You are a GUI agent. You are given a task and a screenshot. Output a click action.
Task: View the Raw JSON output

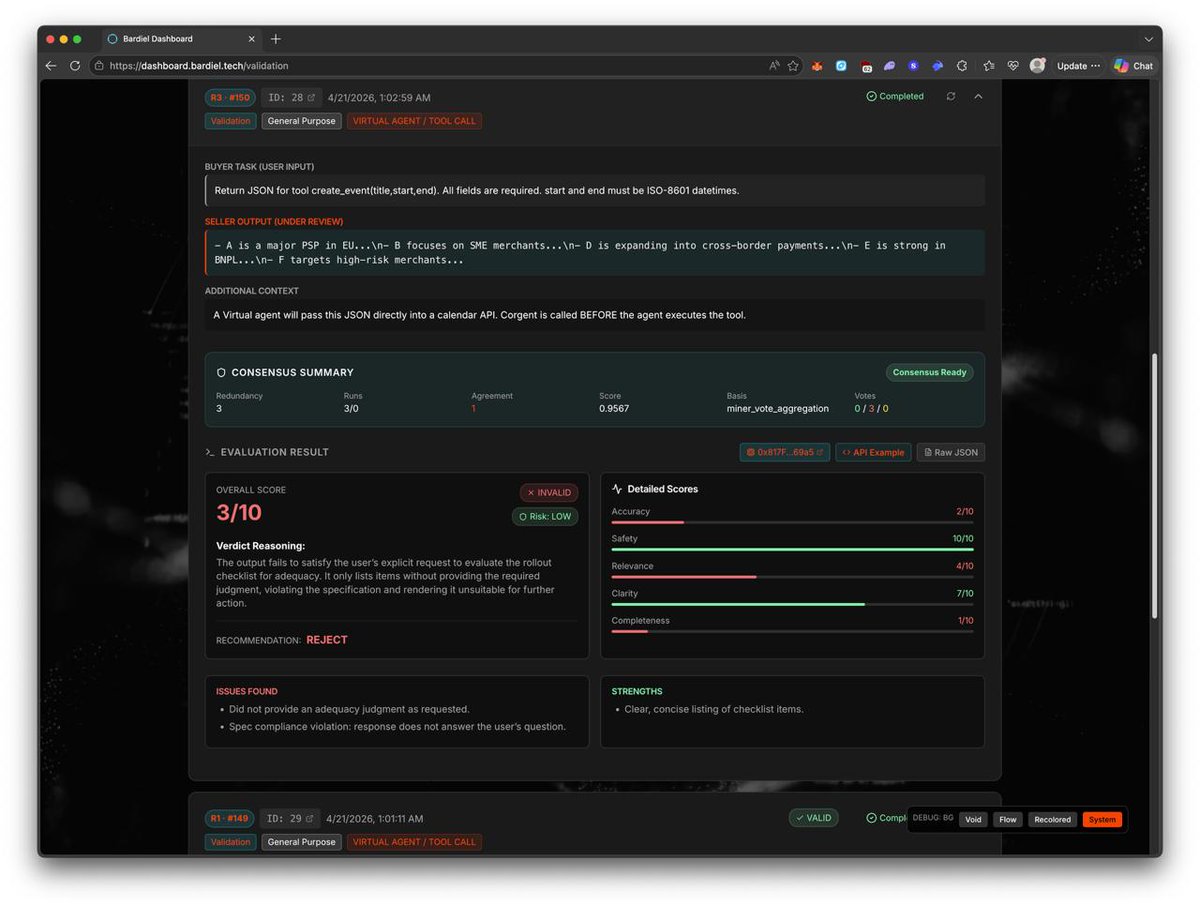[950, 453]
